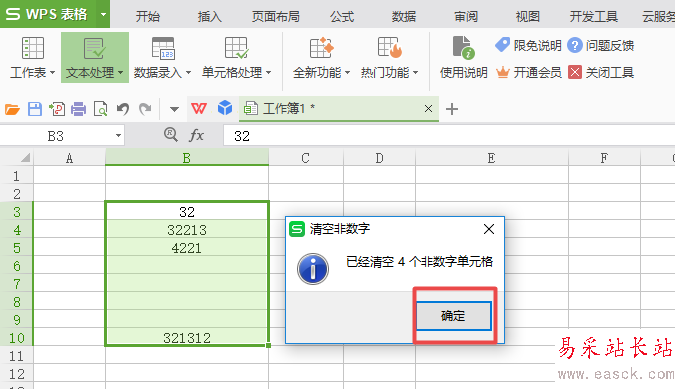Image resolution: width=675 pixels, height=389 pixels.
Task: Switch to the 插入 tab
Action: tap(210, 16)
